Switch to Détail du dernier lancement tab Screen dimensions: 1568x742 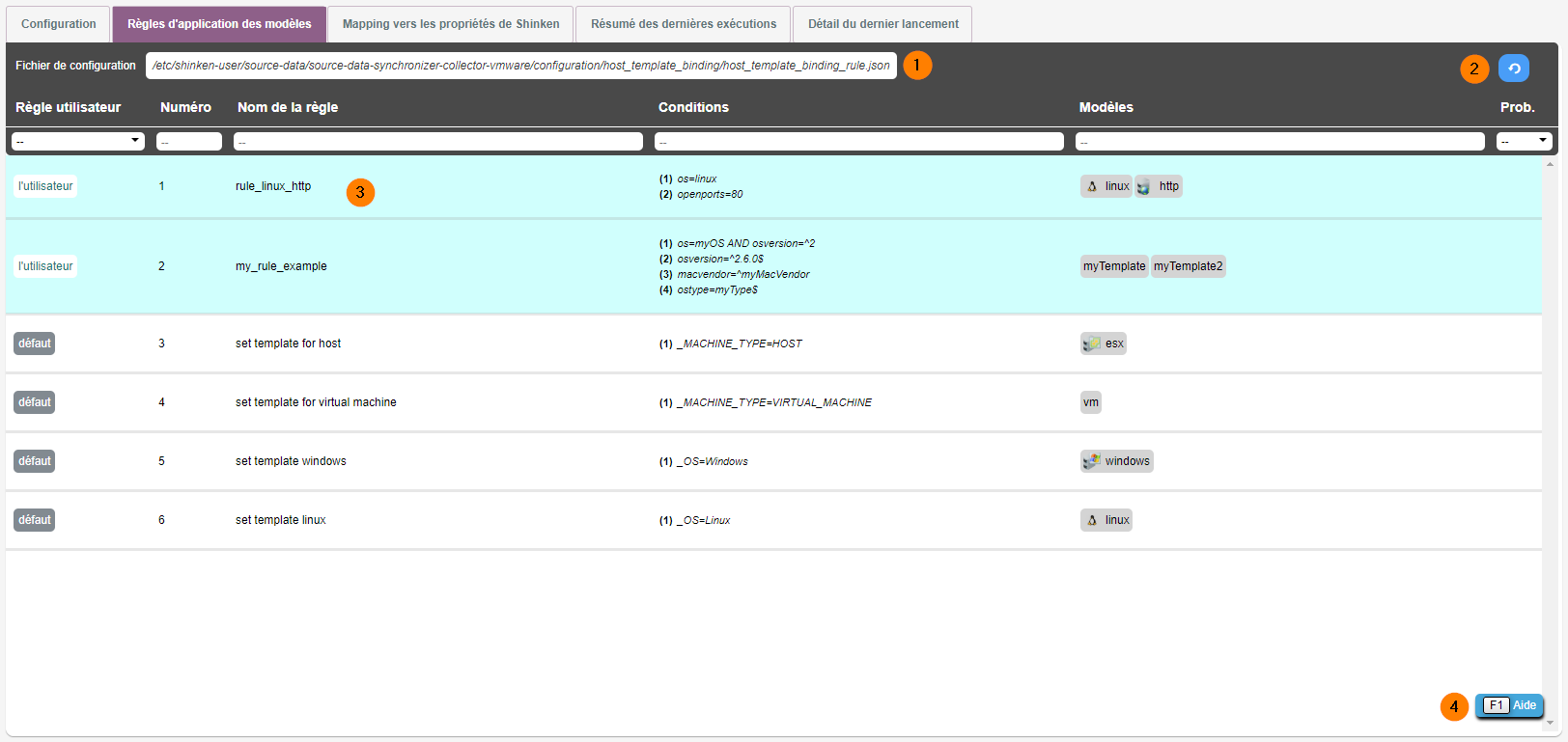point(882,24)
